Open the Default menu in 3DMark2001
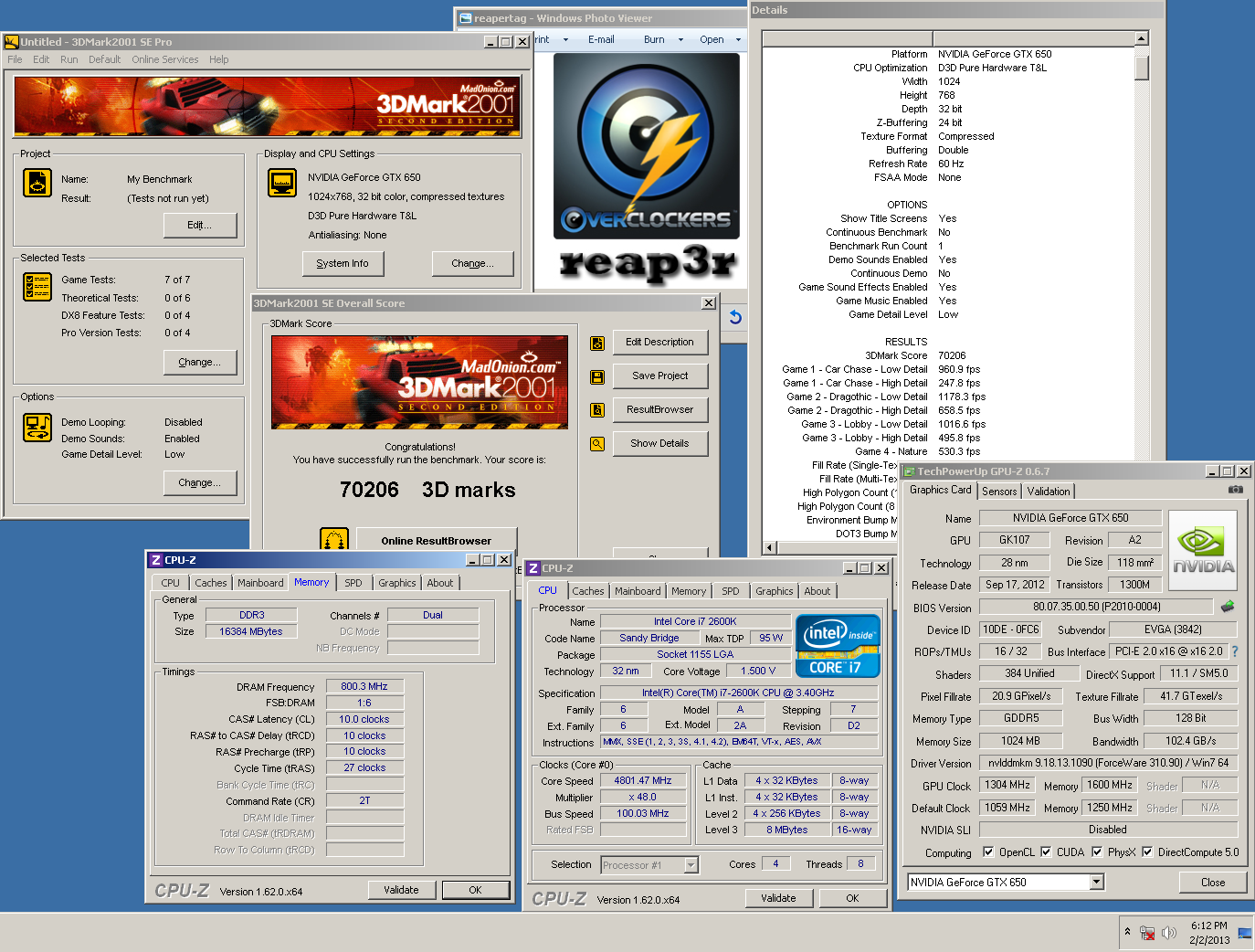1255x952 pixels. 104,60
